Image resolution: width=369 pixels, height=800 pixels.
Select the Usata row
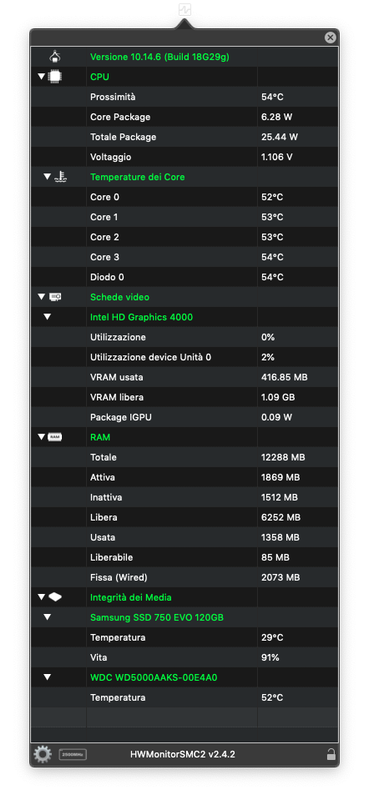(185, 537)
